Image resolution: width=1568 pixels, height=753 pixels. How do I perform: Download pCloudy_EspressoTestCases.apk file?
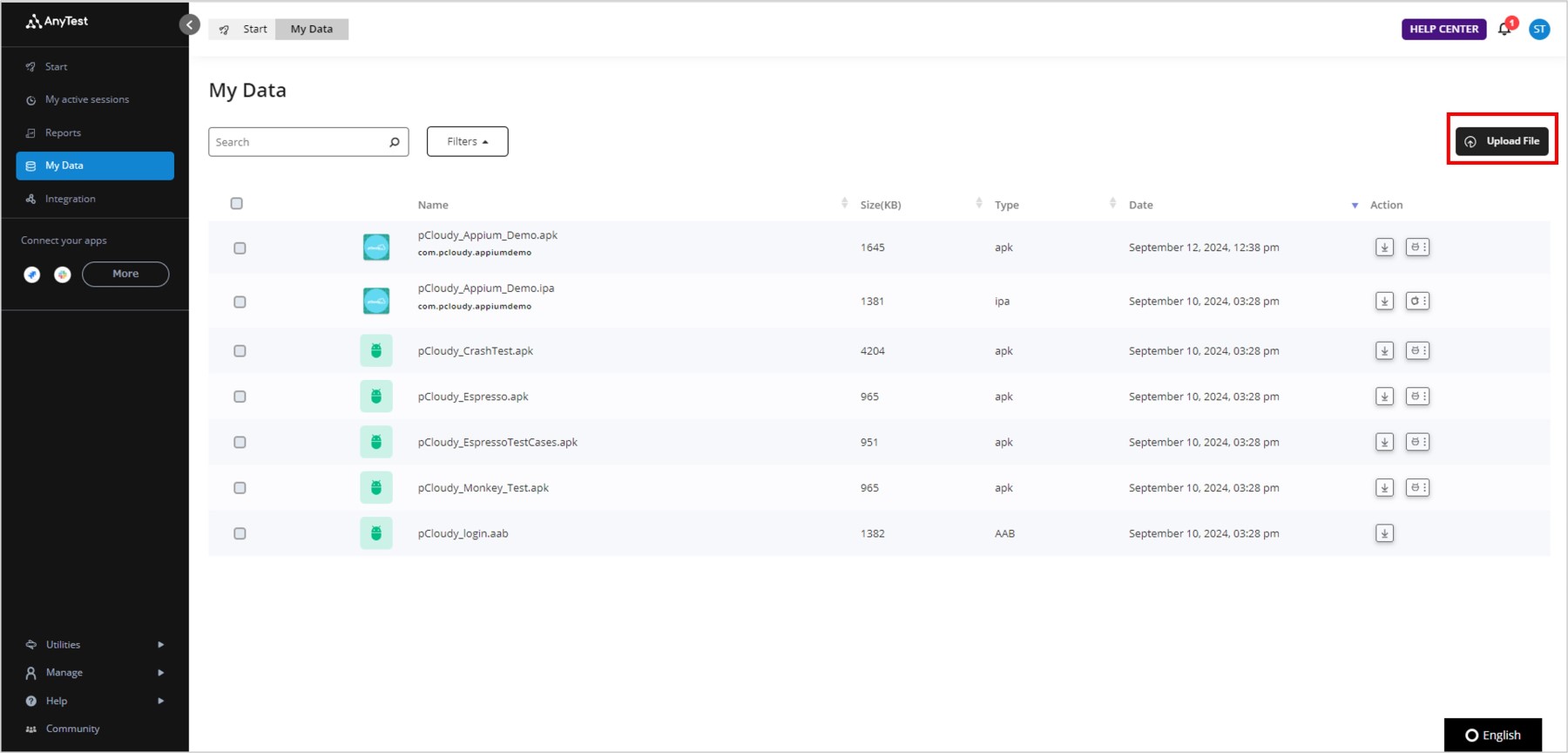coord(1384,443)
